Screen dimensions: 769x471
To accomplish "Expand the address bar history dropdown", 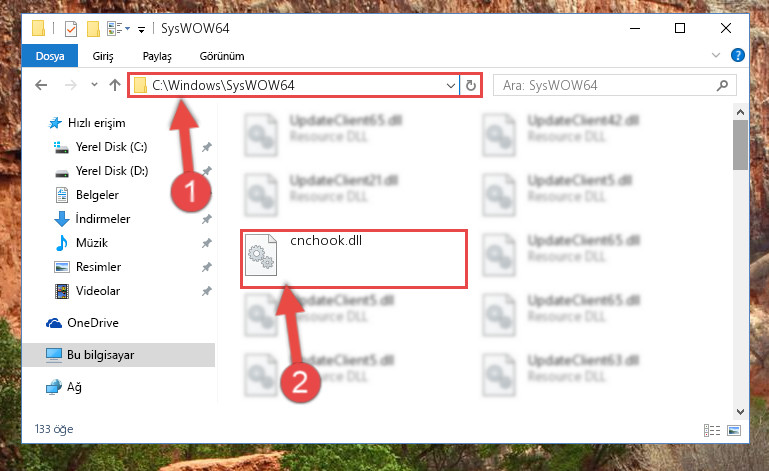I will (x=451, y=86).
